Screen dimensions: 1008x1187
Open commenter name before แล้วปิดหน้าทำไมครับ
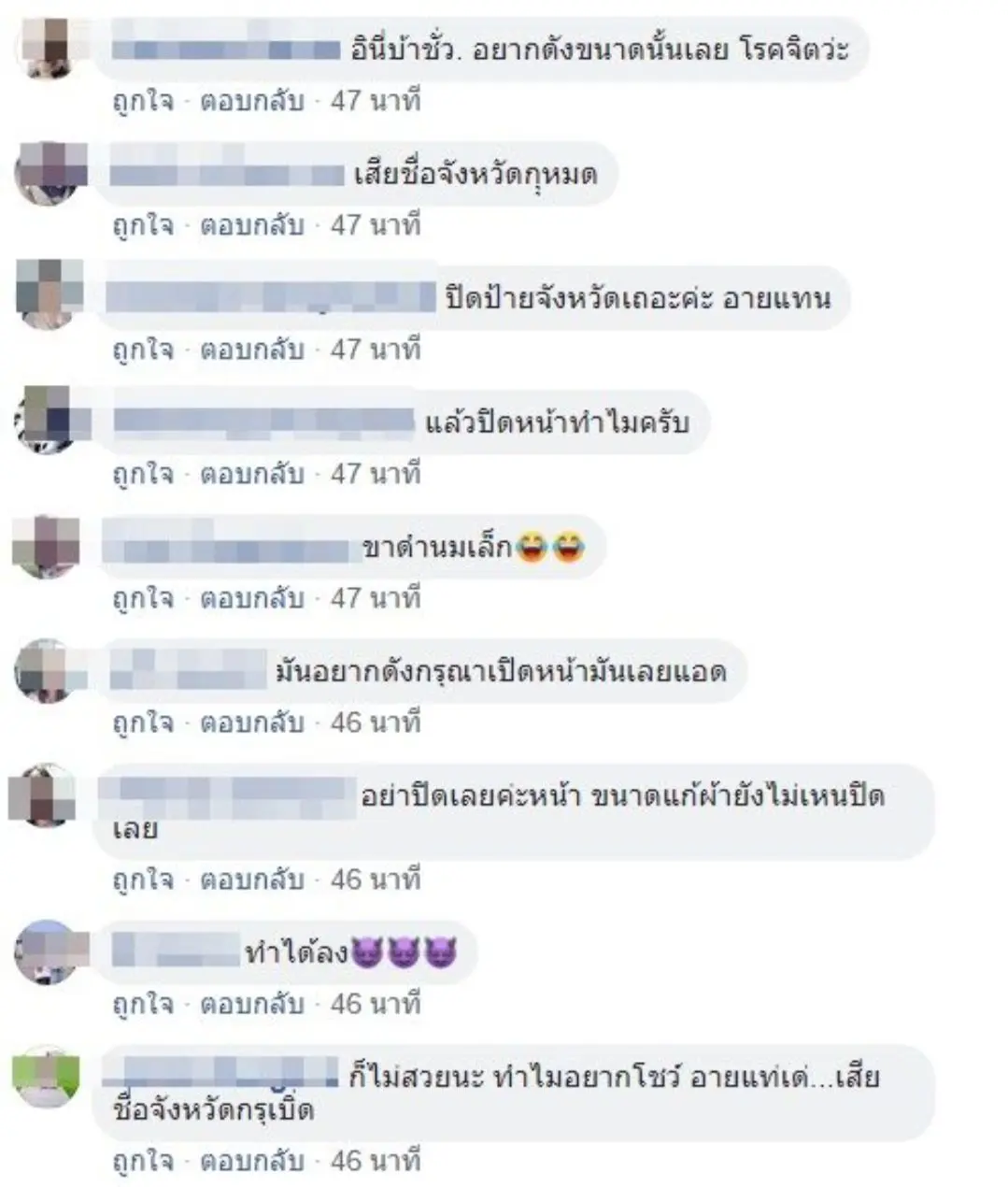[x=263, y=422]
